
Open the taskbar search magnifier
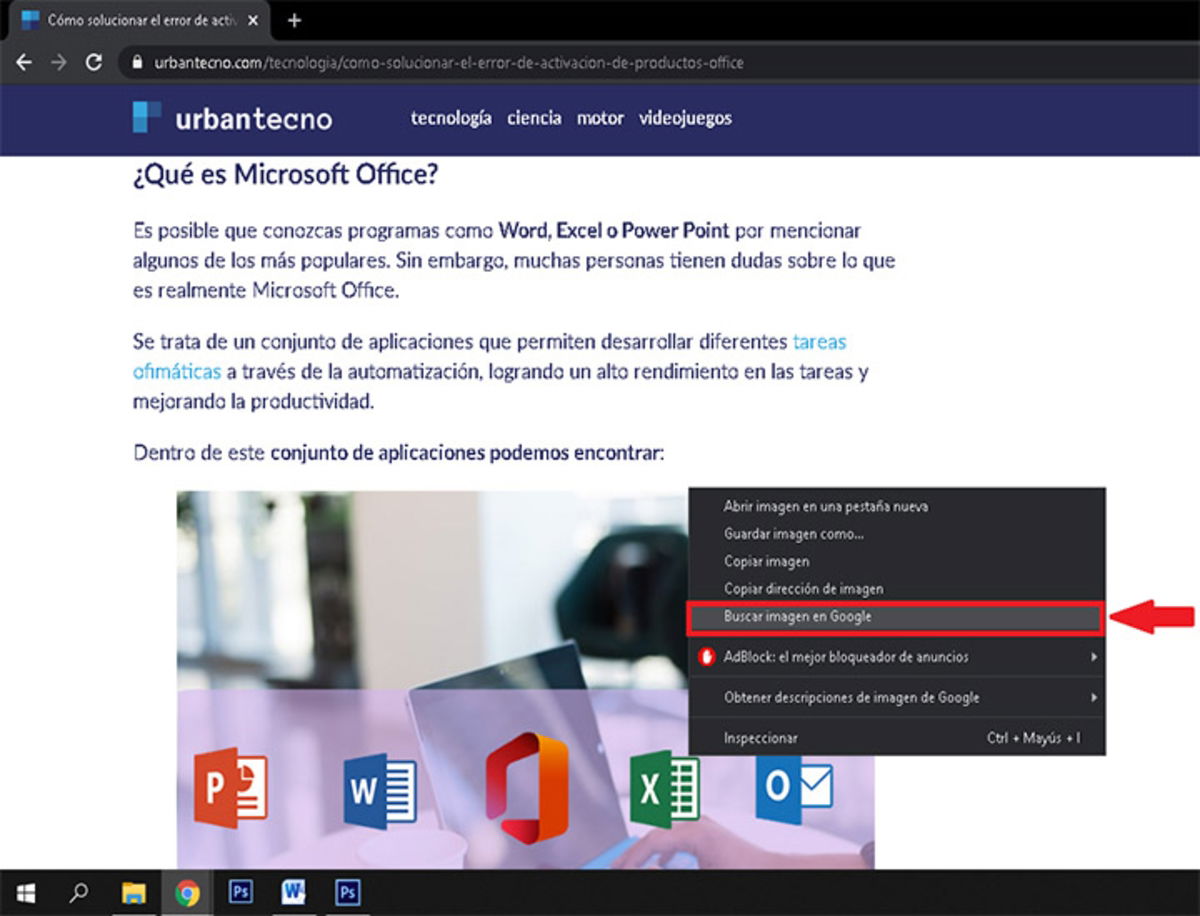click(79, 892)
